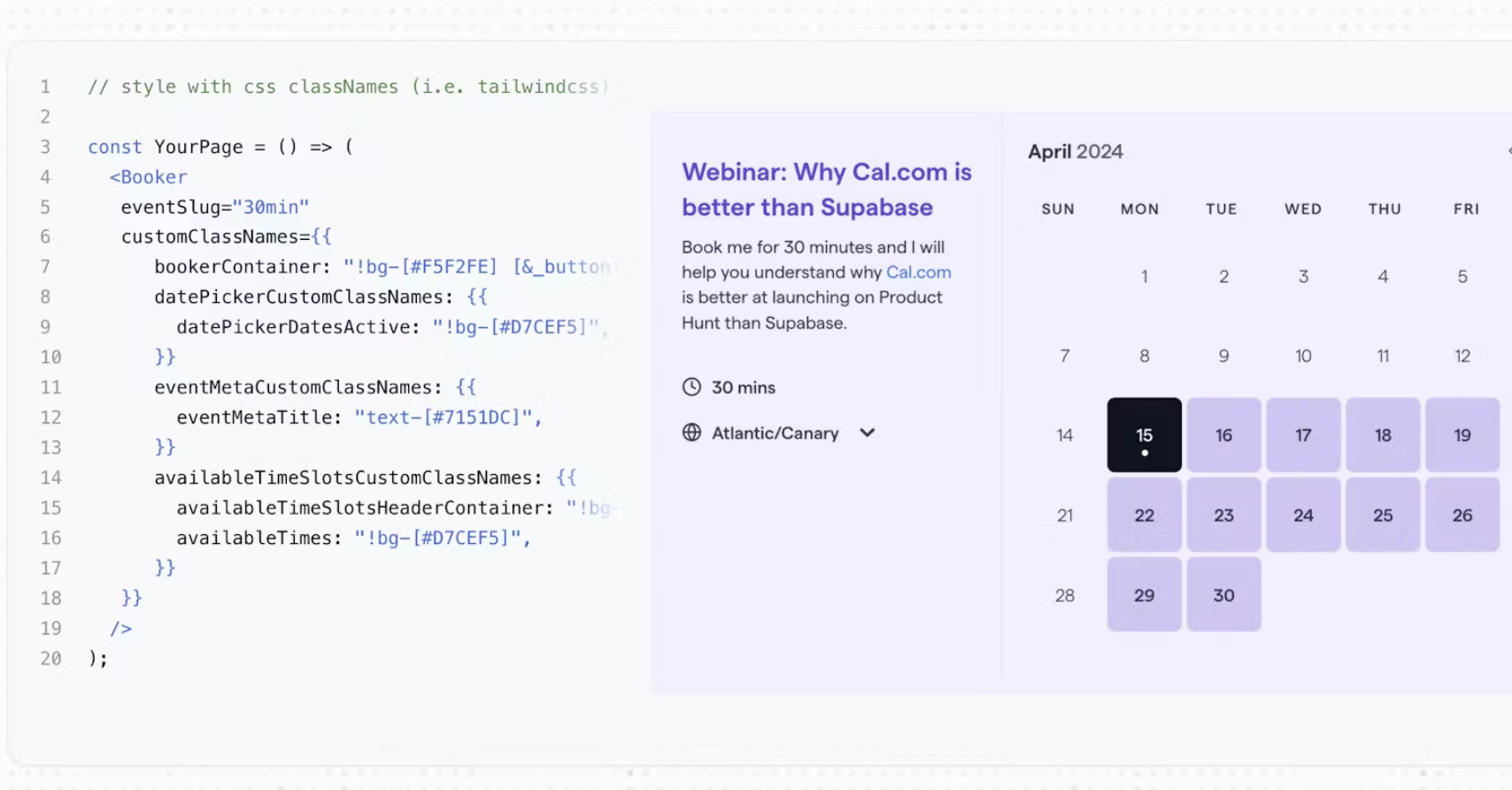This screenshot has height=790, width=1512.
Task: Select April 30 in the calendar
Action: pyautogui.click(x=1223, y=594)
